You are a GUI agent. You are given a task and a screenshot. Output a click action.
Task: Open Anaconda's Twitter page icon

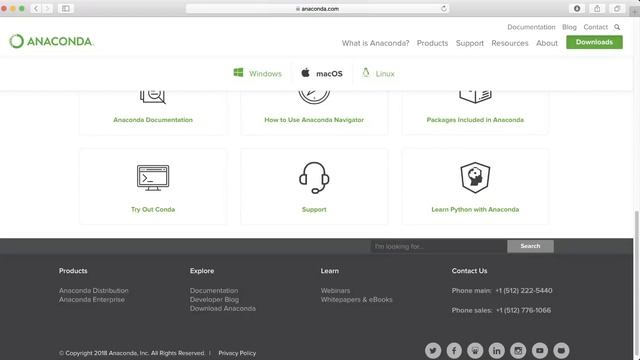pos(433,350)
